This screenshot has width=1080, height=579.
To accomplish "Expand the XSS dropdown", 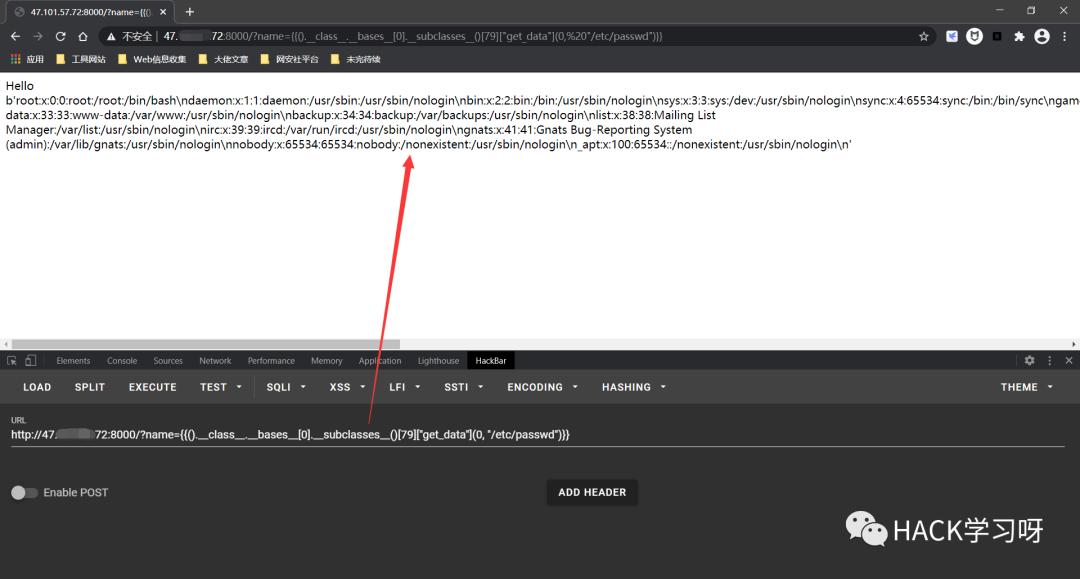I will pyautogui.click(x=347, y=387).
